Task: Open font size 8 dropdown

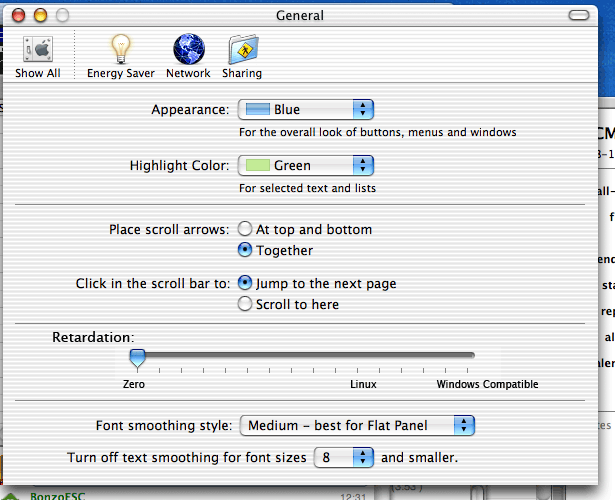Action: coord(344,457)
